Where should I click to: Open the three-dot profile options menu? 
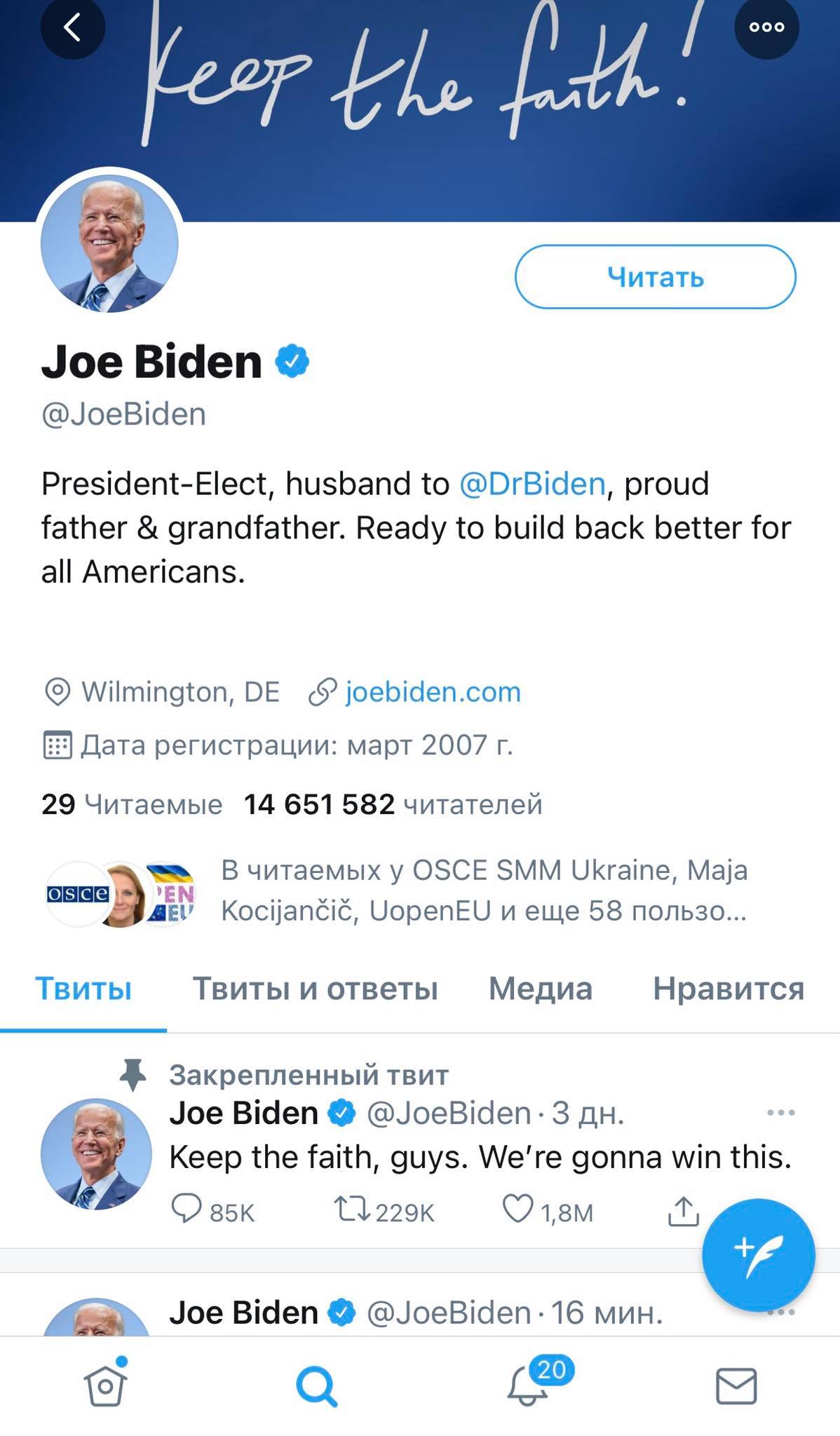point(766,27)
